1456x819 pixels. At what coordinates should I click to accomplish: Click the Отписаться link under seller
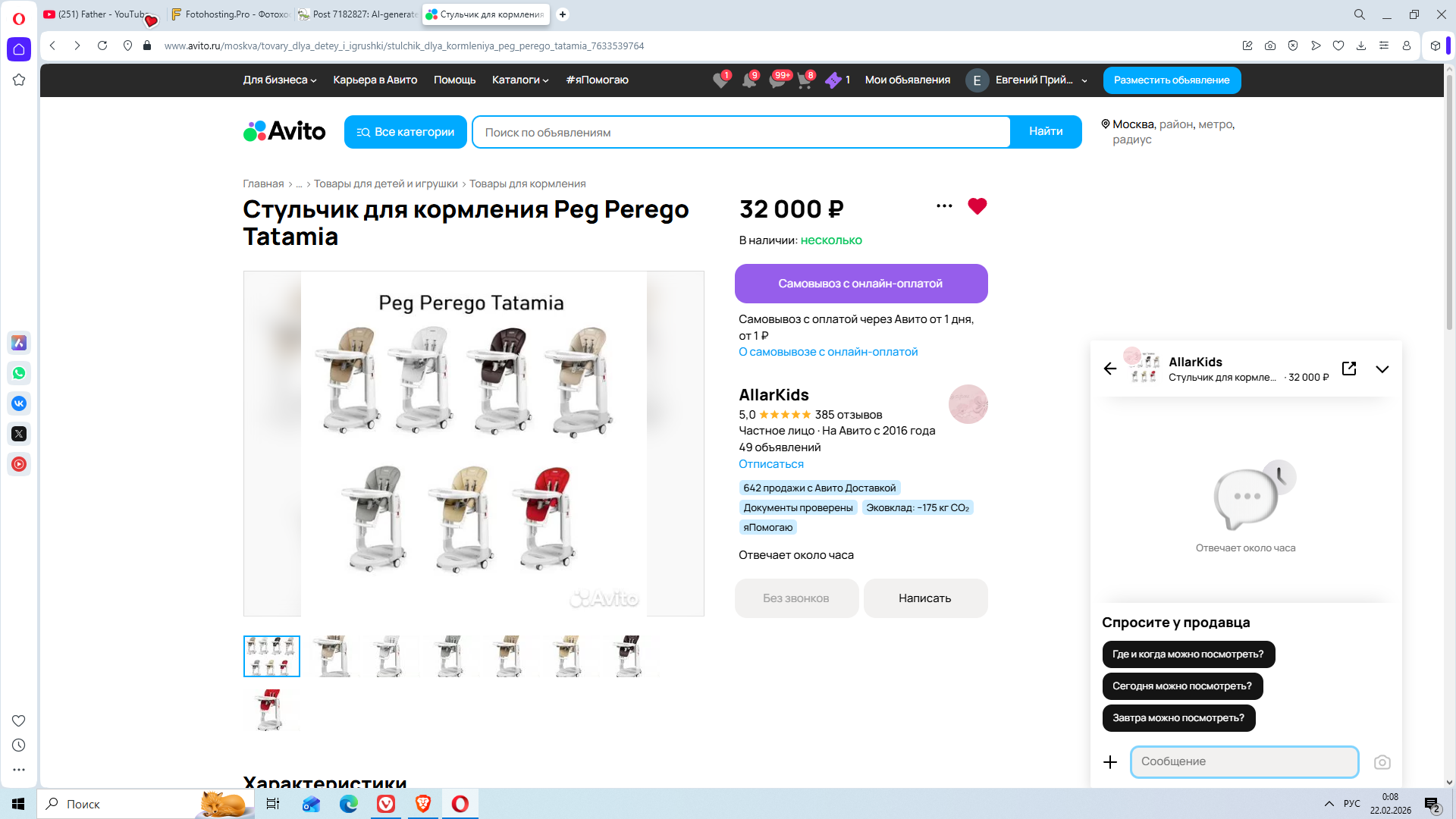tap(770, 464)
